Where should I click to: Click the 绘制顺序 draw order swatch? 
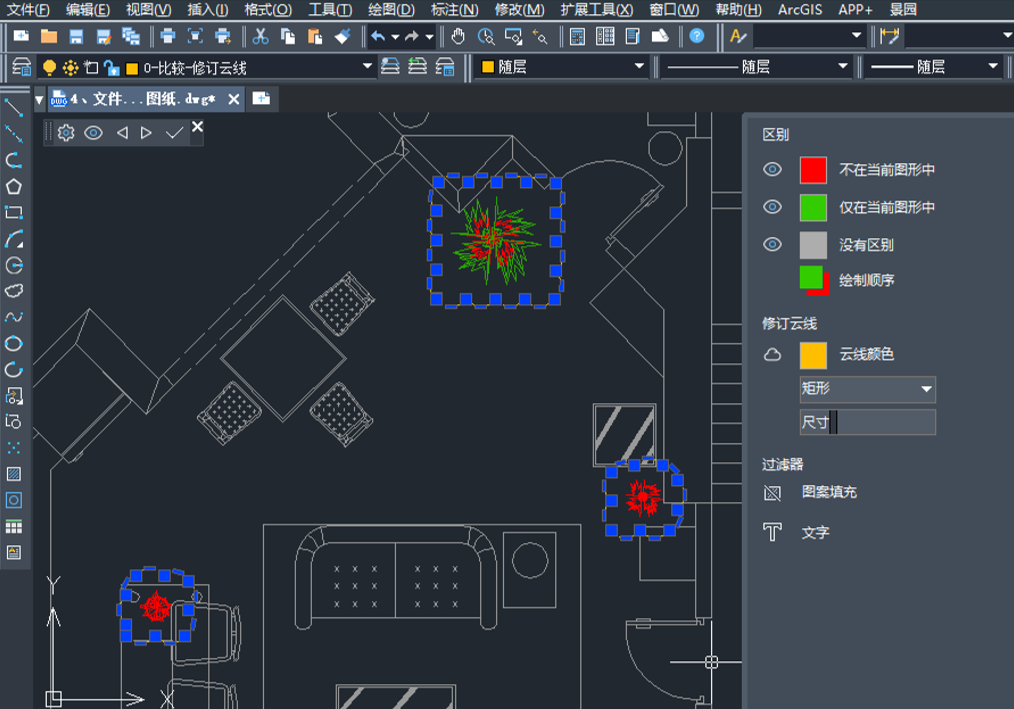[814, 281]
